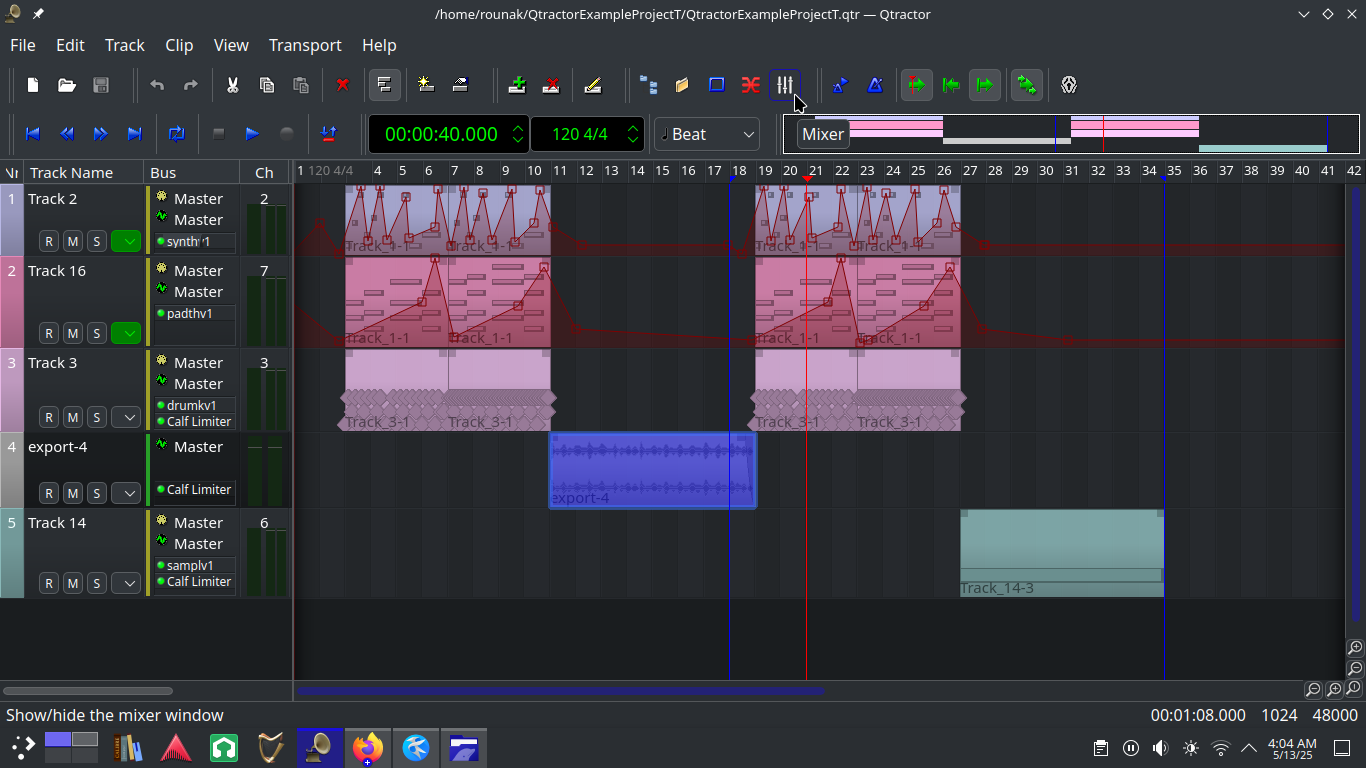Arm Track 2 for recording with R
This screenshot has height=768, width=1366.
tap(49, 241)
